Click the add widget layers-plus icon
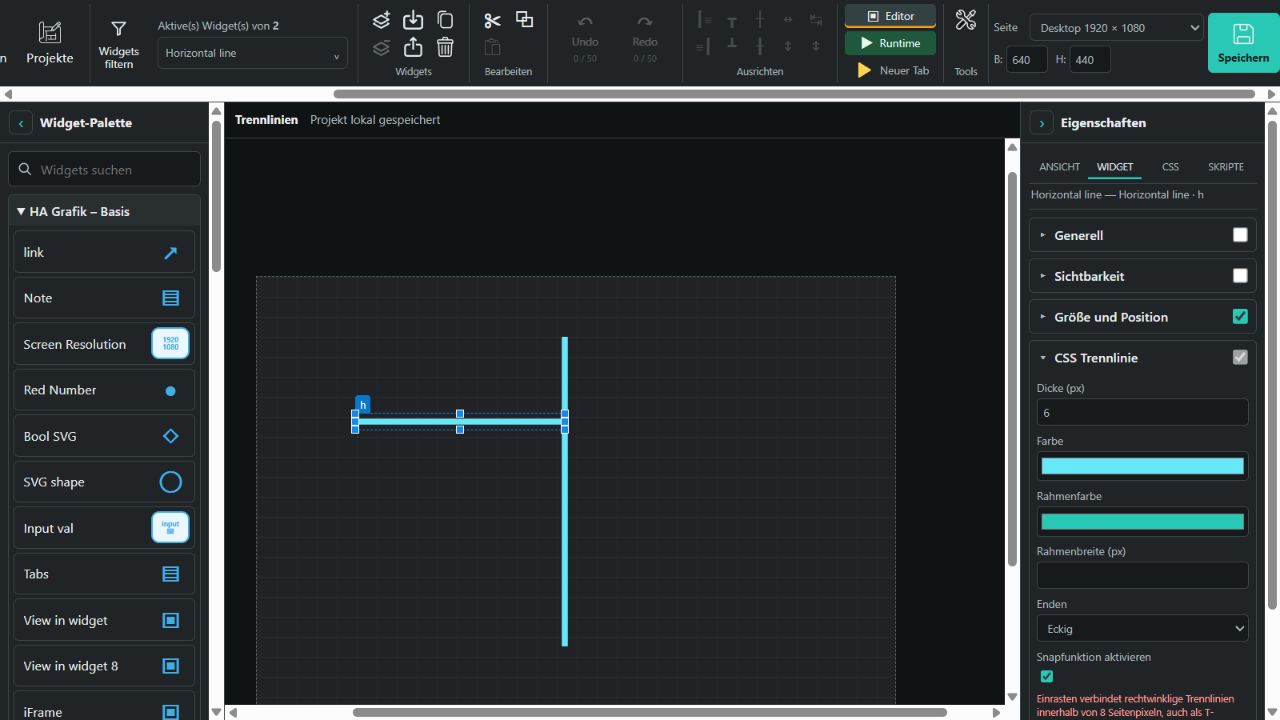 tap(381, 20)
